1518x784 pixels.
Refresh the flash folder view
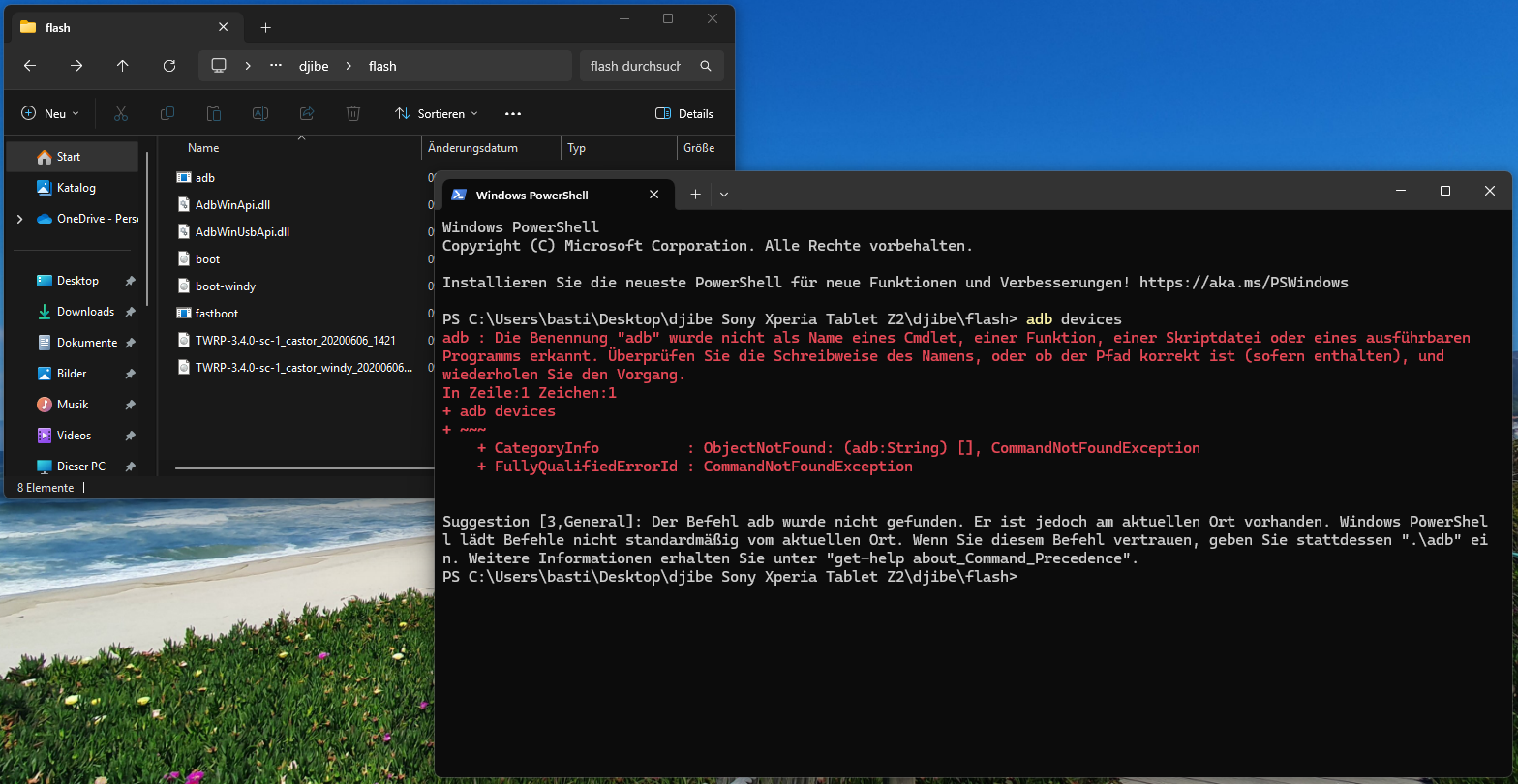(169, 66)
